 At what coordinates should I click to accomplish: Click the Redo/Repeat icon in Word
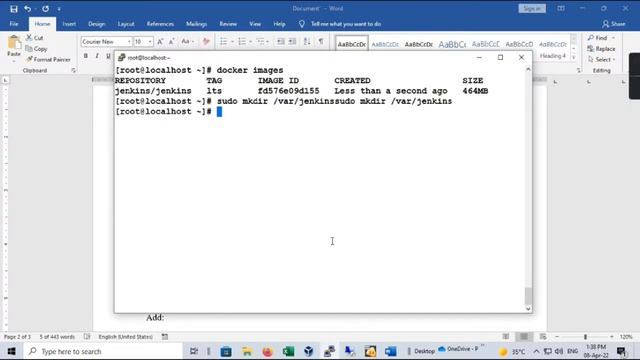point(45,9)
